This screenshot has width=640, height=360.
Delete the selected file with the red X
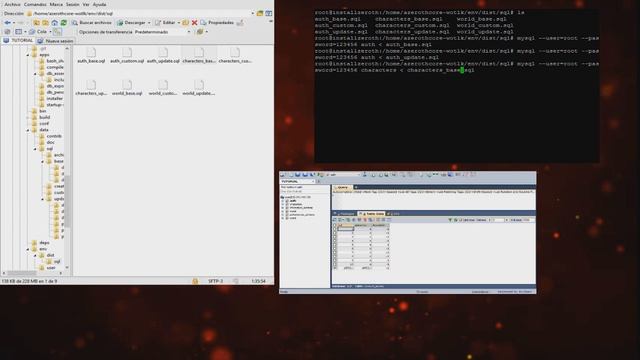194,23
